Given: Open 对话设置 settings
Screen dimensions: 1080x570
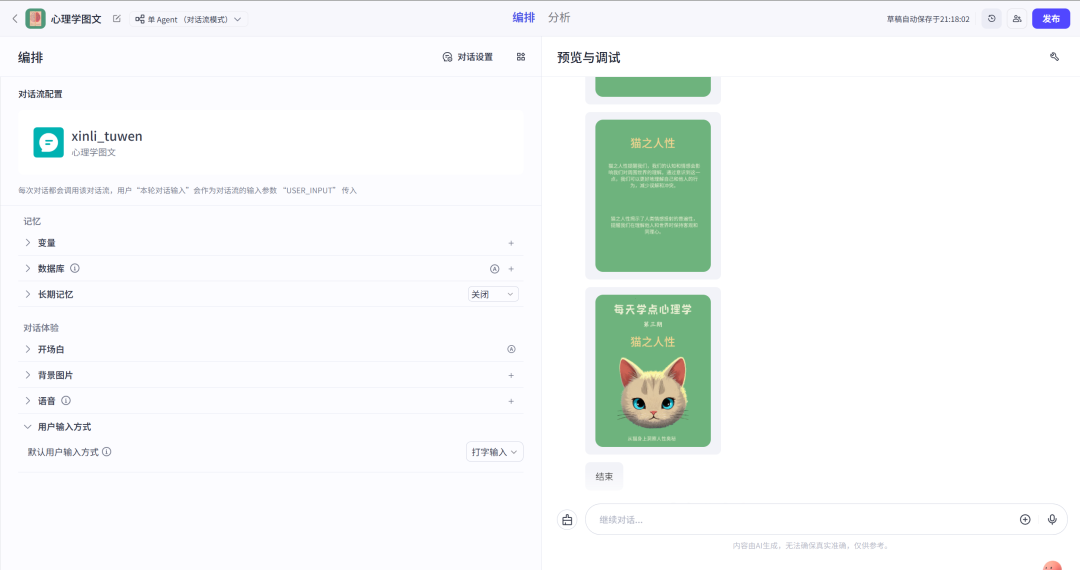Looking at the screenshot, I should pos(468,57).
